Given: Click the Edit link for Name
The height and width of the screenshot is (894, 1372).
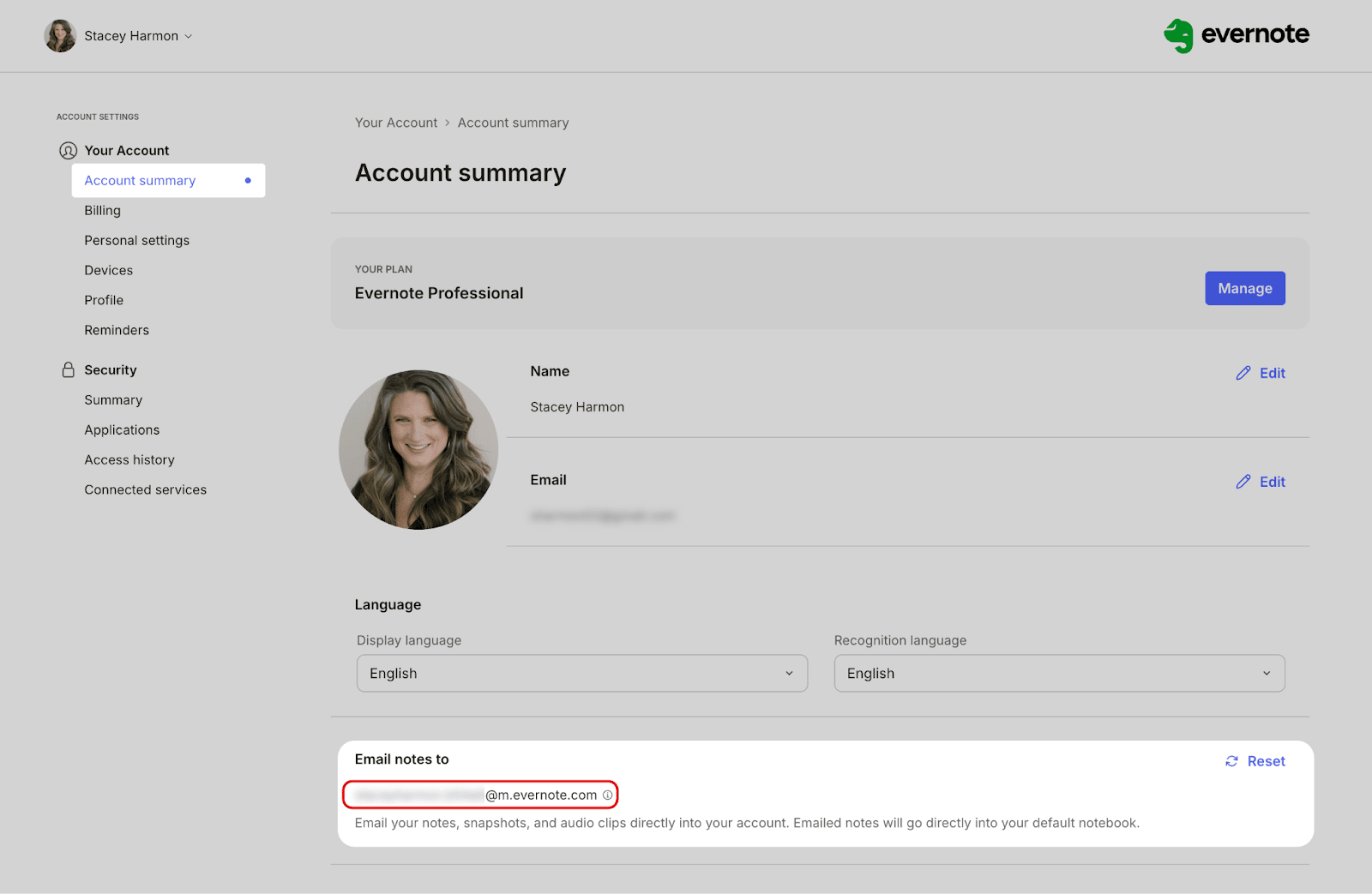Looking at the screenshot, I should [1273, 373].
